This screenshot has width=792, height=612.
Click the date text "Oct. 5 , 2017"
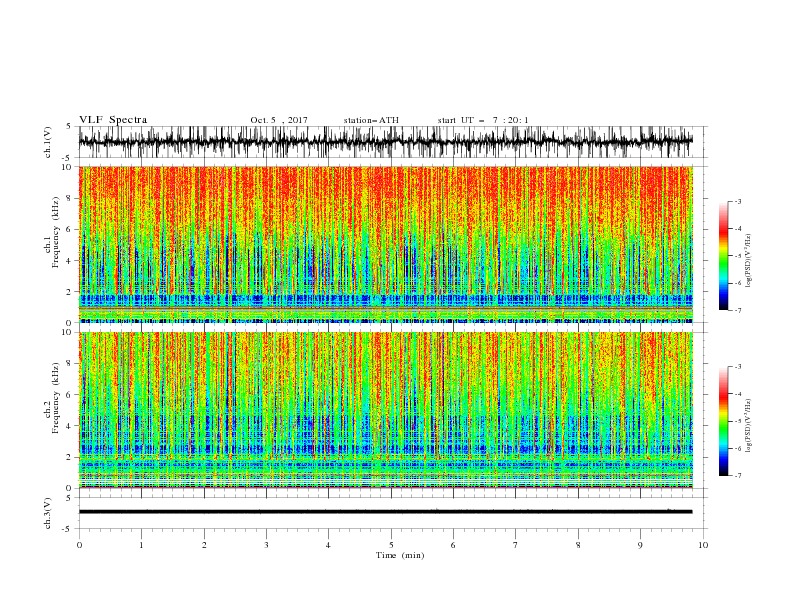click(279, 120)
